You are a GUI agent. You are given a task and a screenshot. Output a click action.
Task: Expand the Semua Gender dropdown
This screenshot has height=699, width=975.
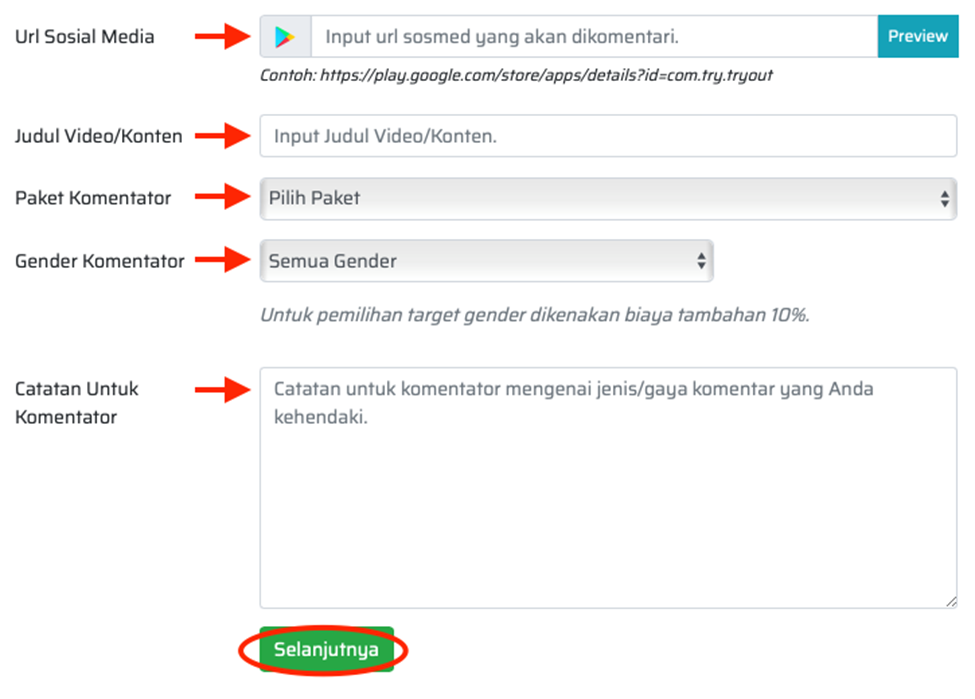486,261
